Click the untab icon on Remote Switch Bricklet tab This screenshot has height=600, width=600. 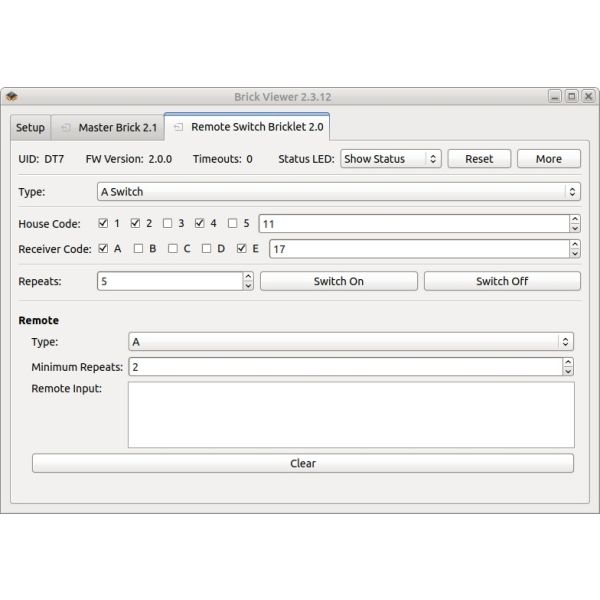[x=178, y=127]
